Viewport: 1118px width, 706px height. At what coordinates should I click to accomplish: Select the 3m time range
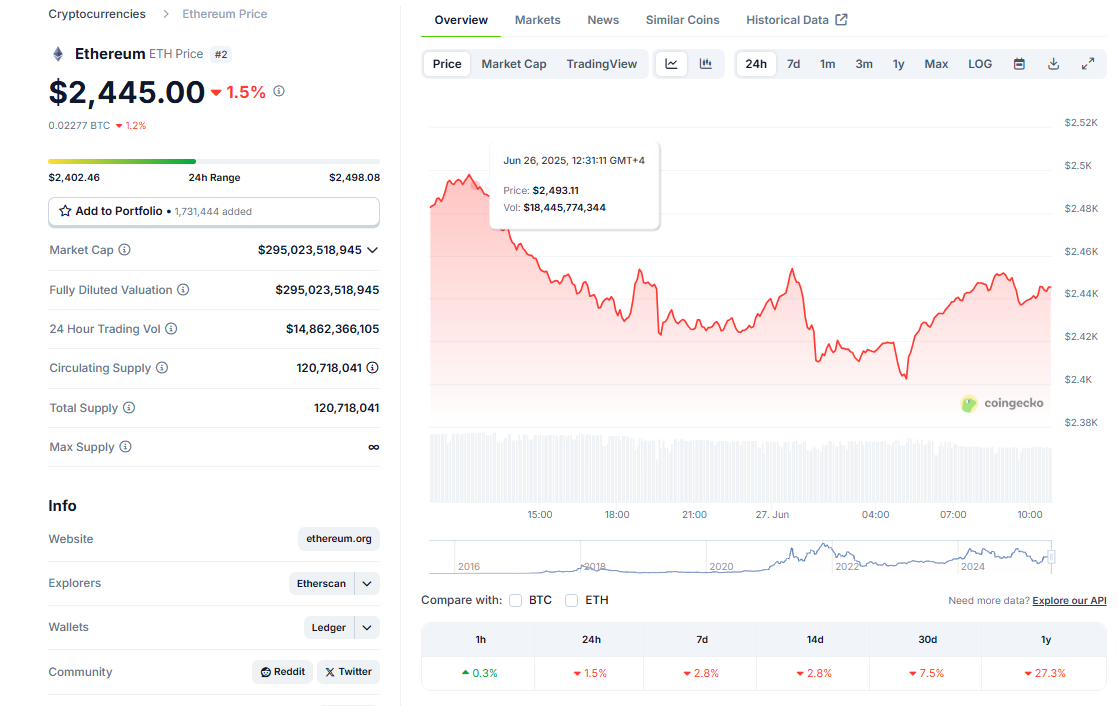pos(864,64)
